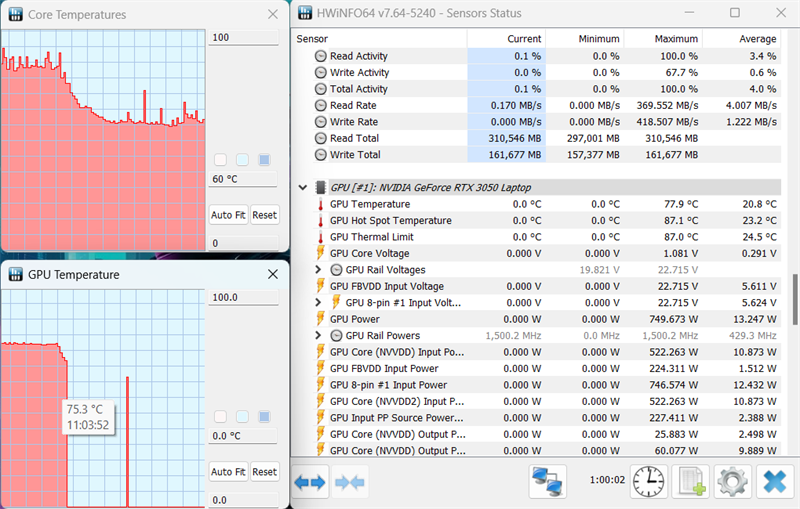The width and height of the screenshot is (800, 509).
Task: Close sensors with the blue X icon
Action: [775, 481]
